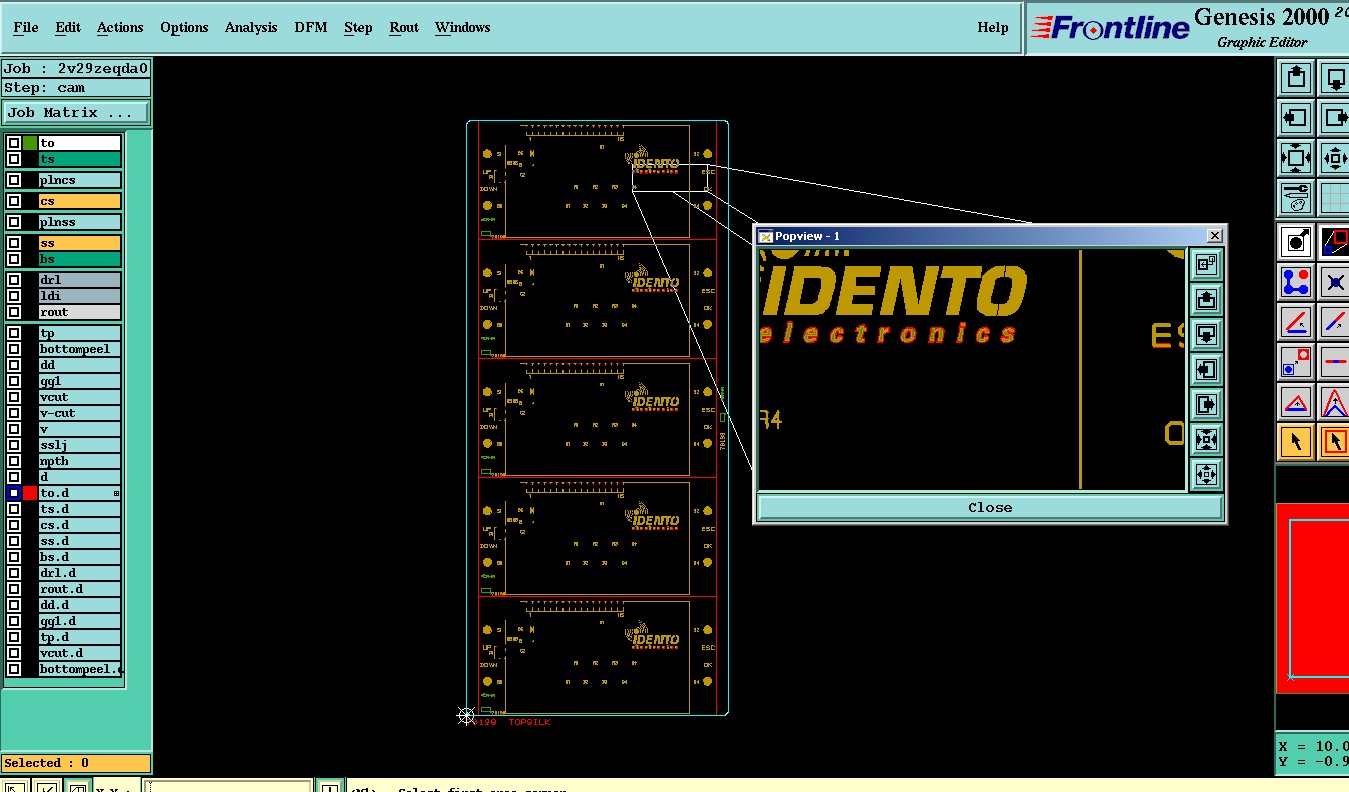Toggle display checkbox for layer 'plncs'
1349x792 pixels.
pos(14,180)
